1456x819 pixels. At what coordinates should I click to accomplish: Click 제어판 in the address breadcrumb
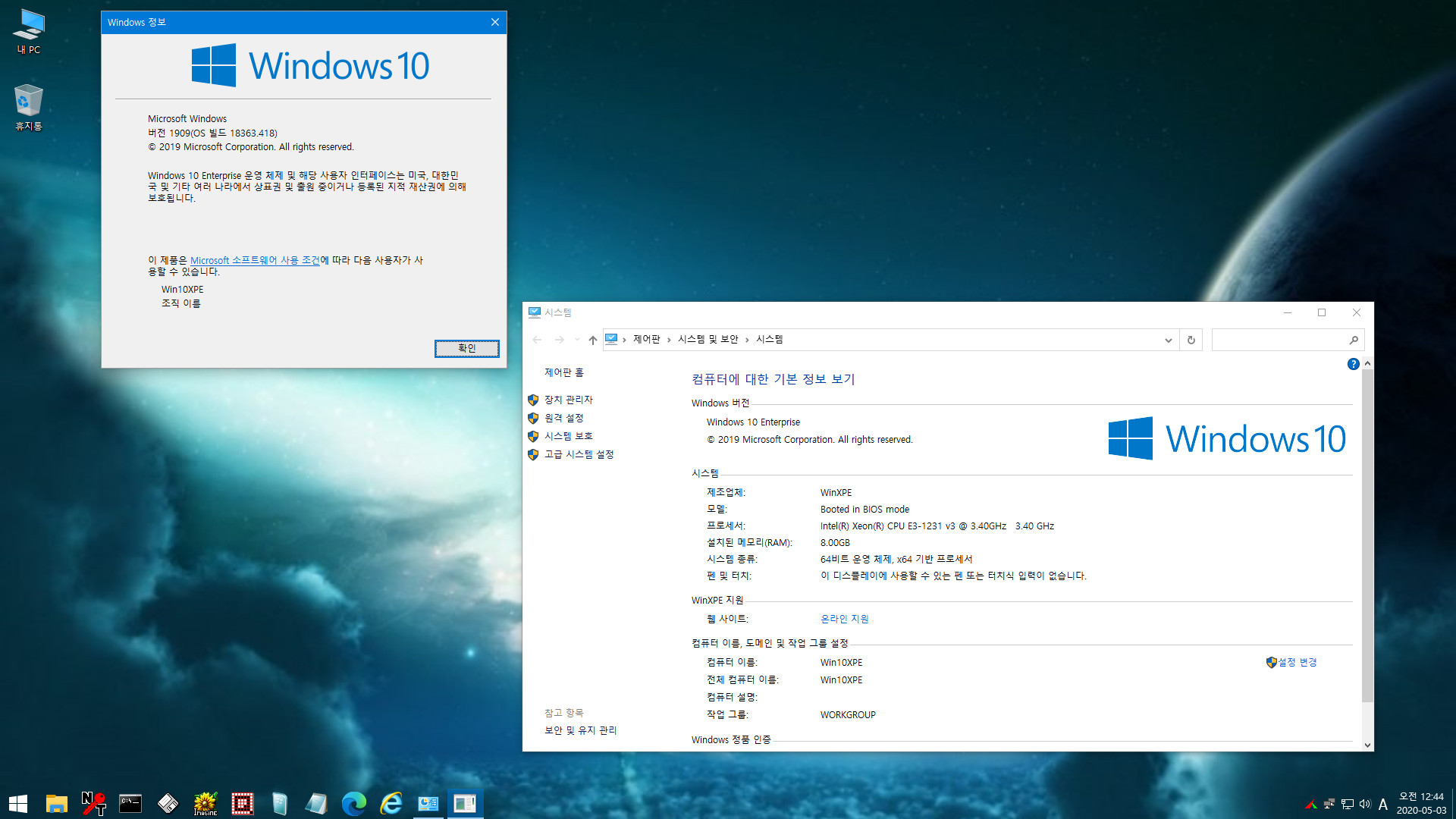[647, 339]
